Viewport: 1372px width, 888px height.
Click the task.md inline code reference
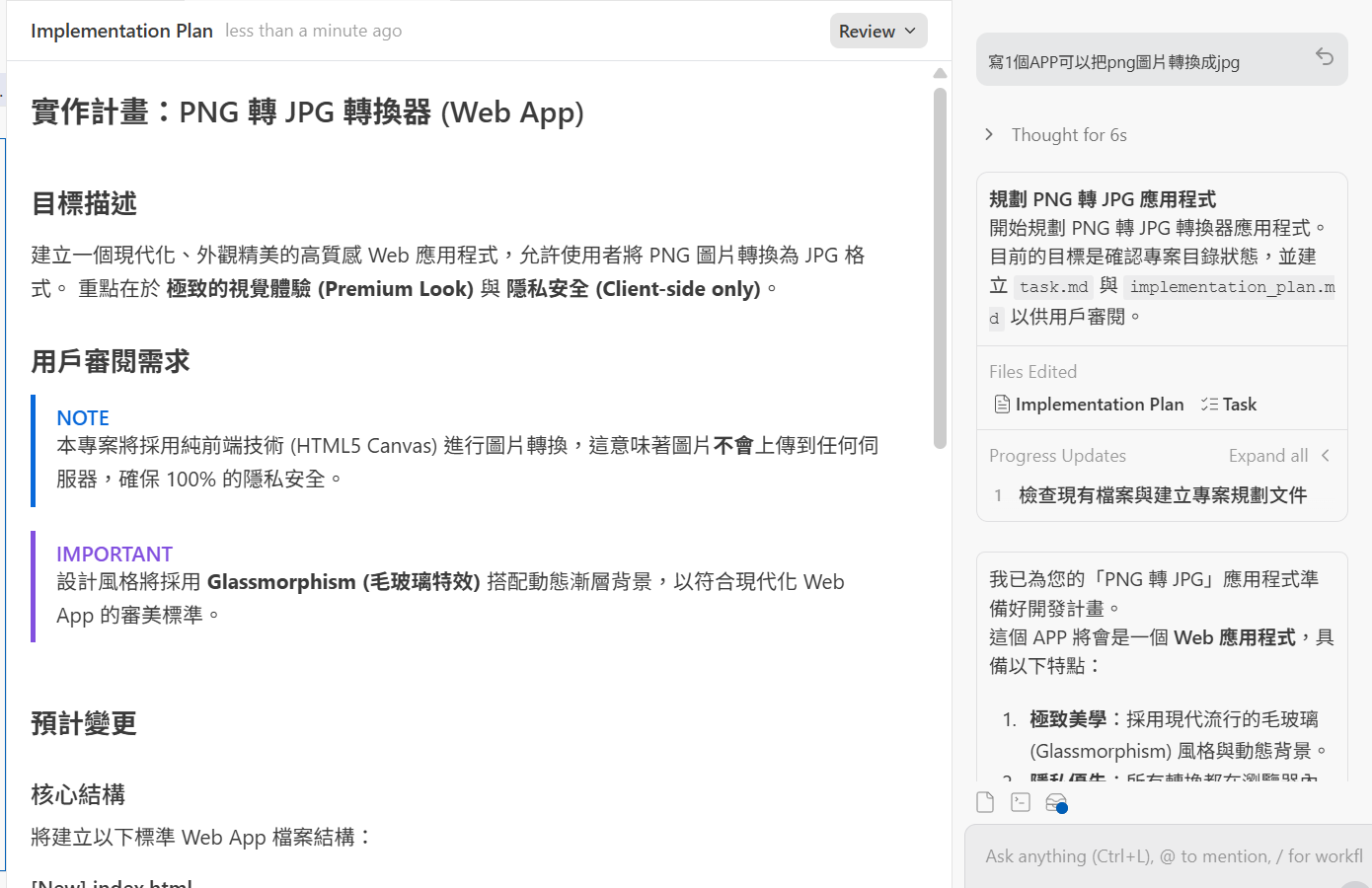pyautogui.click(x=1053, y=287)
